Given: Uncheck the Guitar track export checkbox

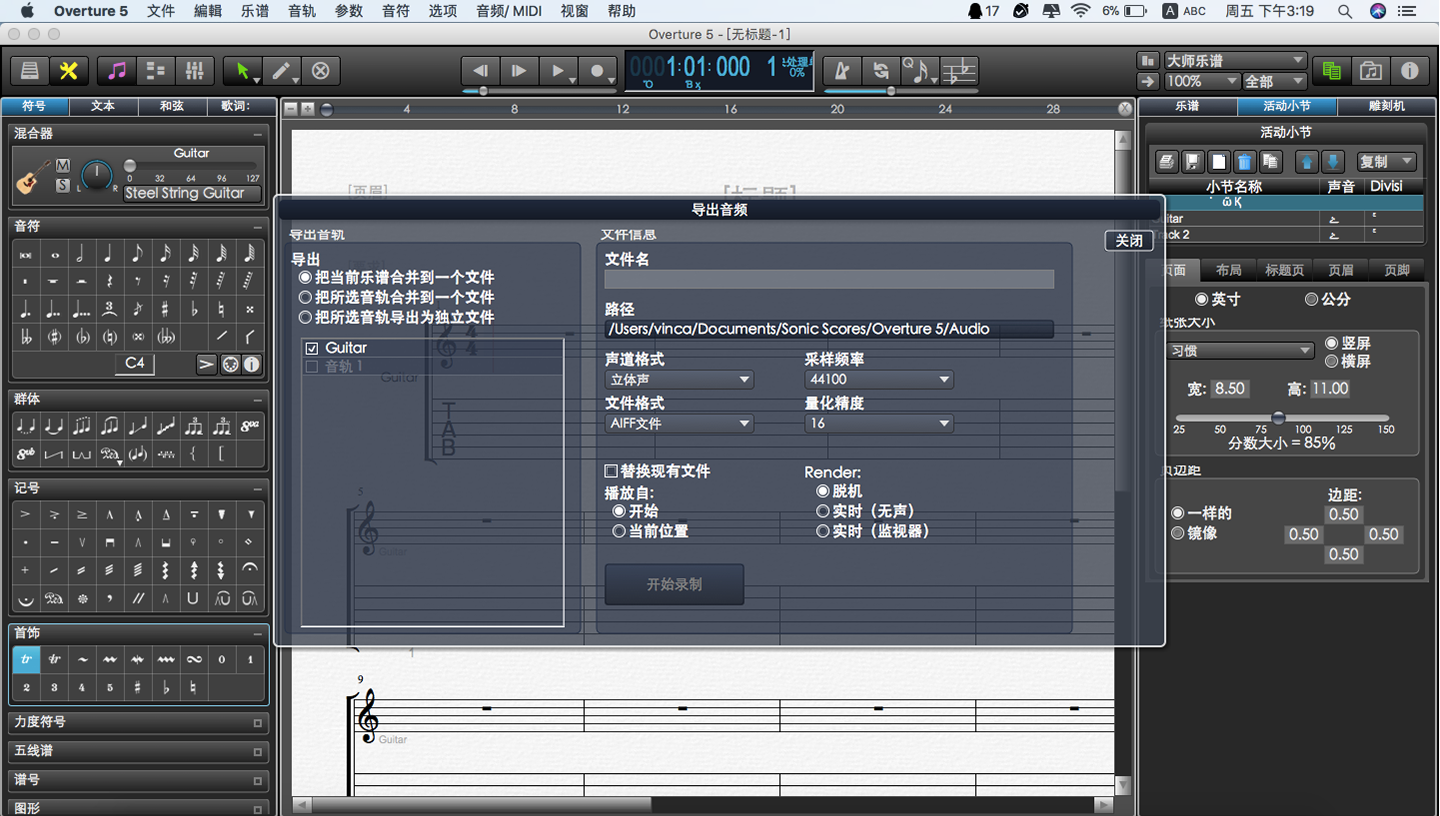Looking at the screenshot, I should [314, 348].
